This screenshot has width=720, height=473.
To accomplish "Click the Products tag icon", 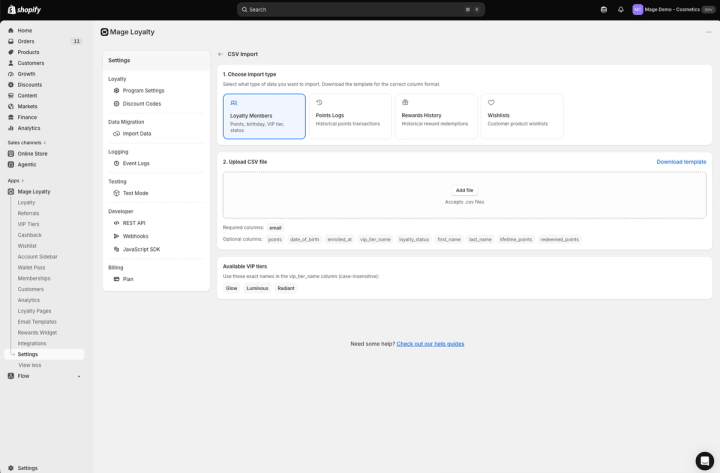I will 11,52.
